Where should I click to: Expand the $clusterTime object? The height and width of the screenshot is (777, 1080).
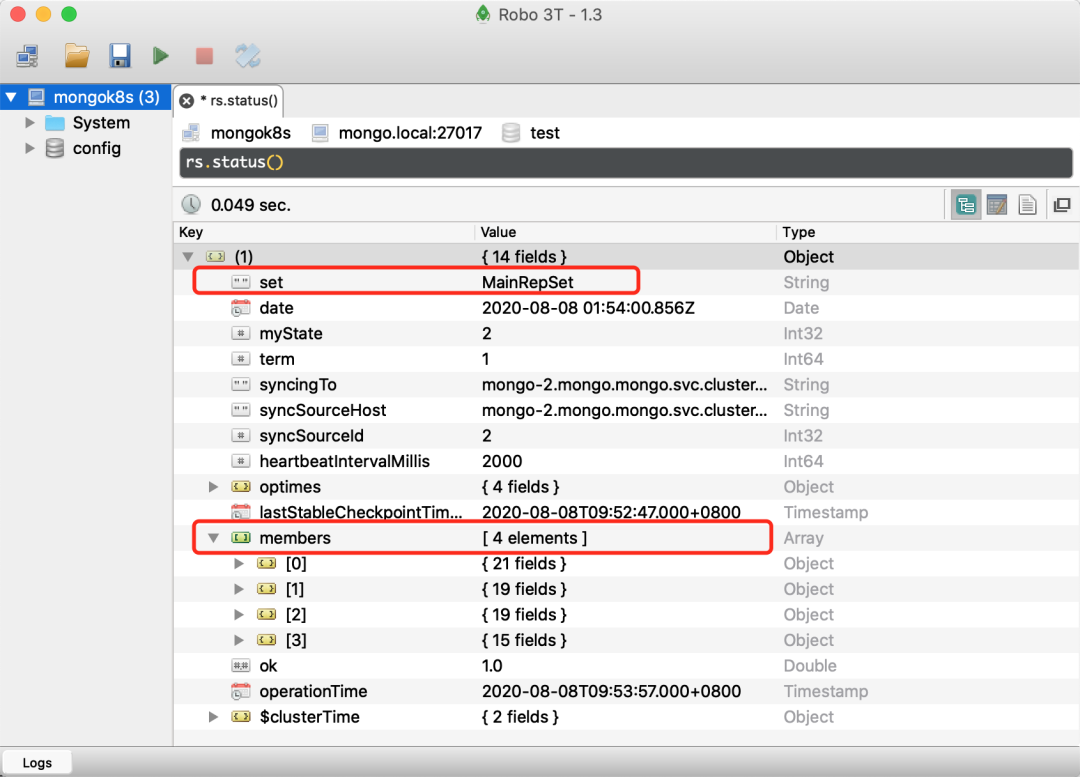[x=214, y=717]
